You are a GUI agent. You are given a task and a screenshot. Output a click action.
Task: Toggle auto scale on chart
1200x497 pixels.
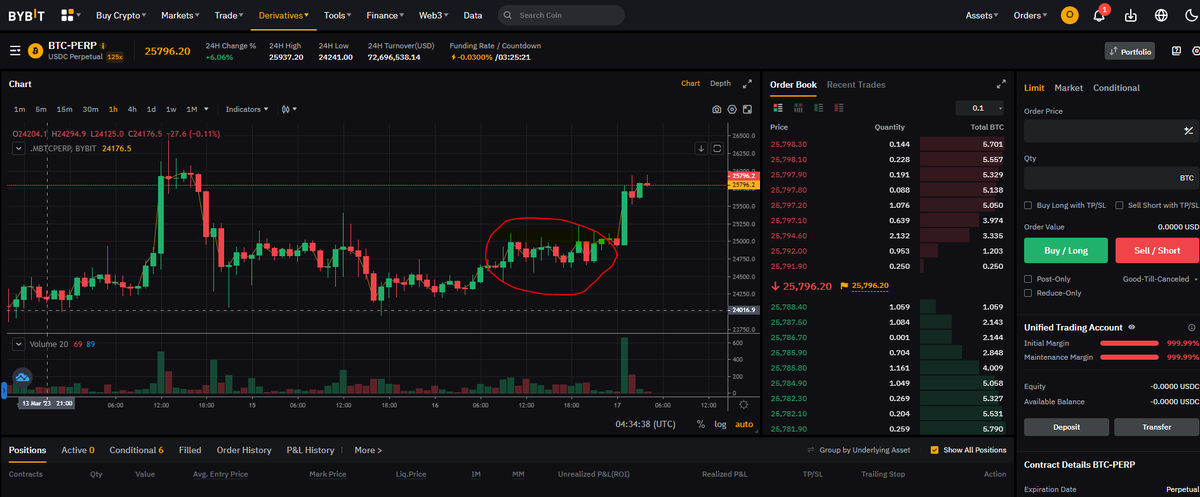pos(744,424)
